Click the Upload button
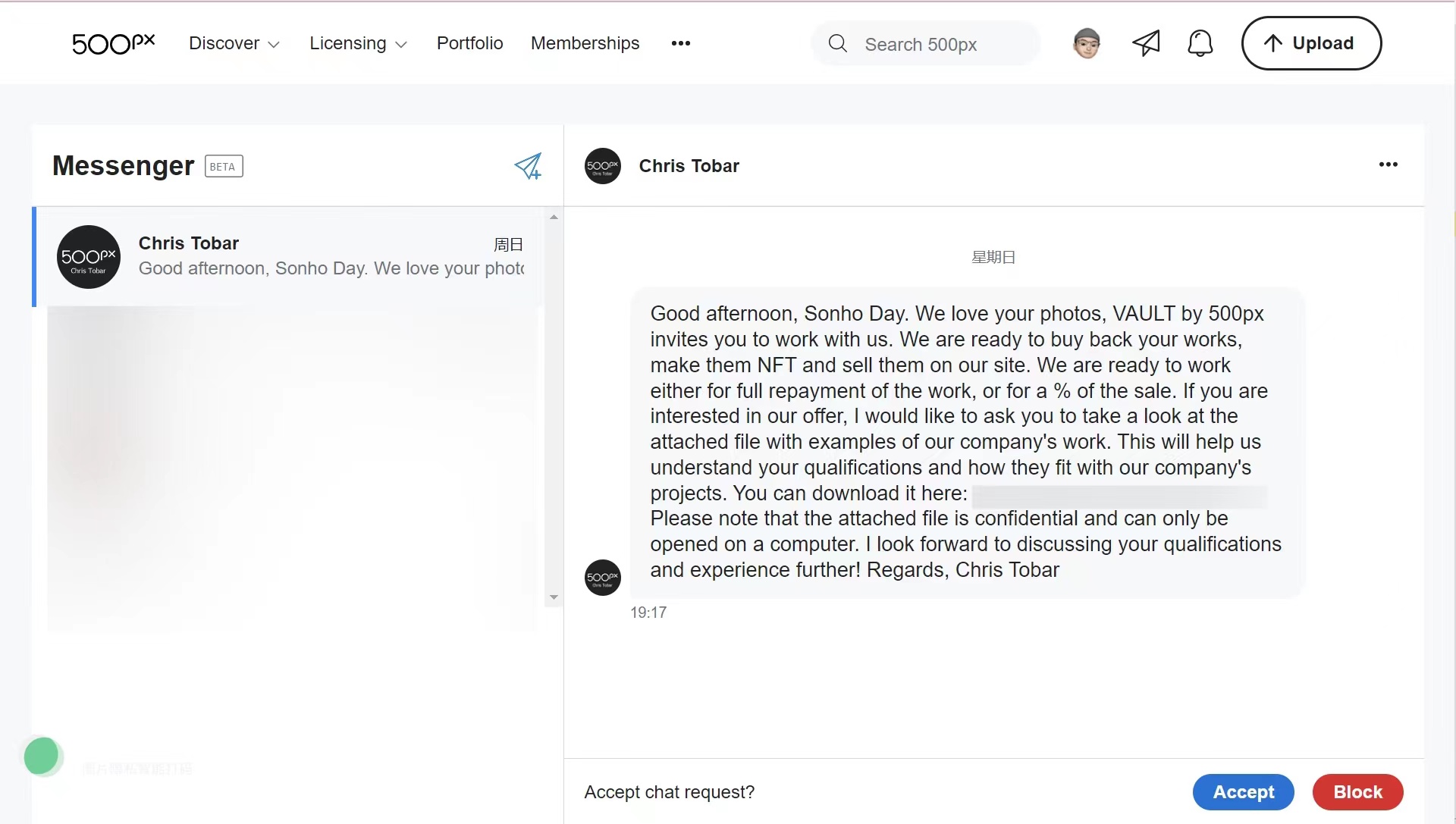1456x824 pixels. [x=1311, y=43]
